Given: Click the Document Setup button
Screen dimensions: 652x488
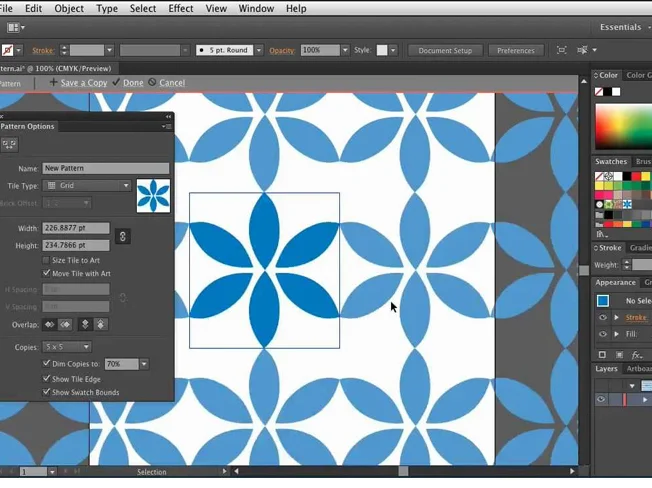Looking at the screenshot, I should point(445,50).
